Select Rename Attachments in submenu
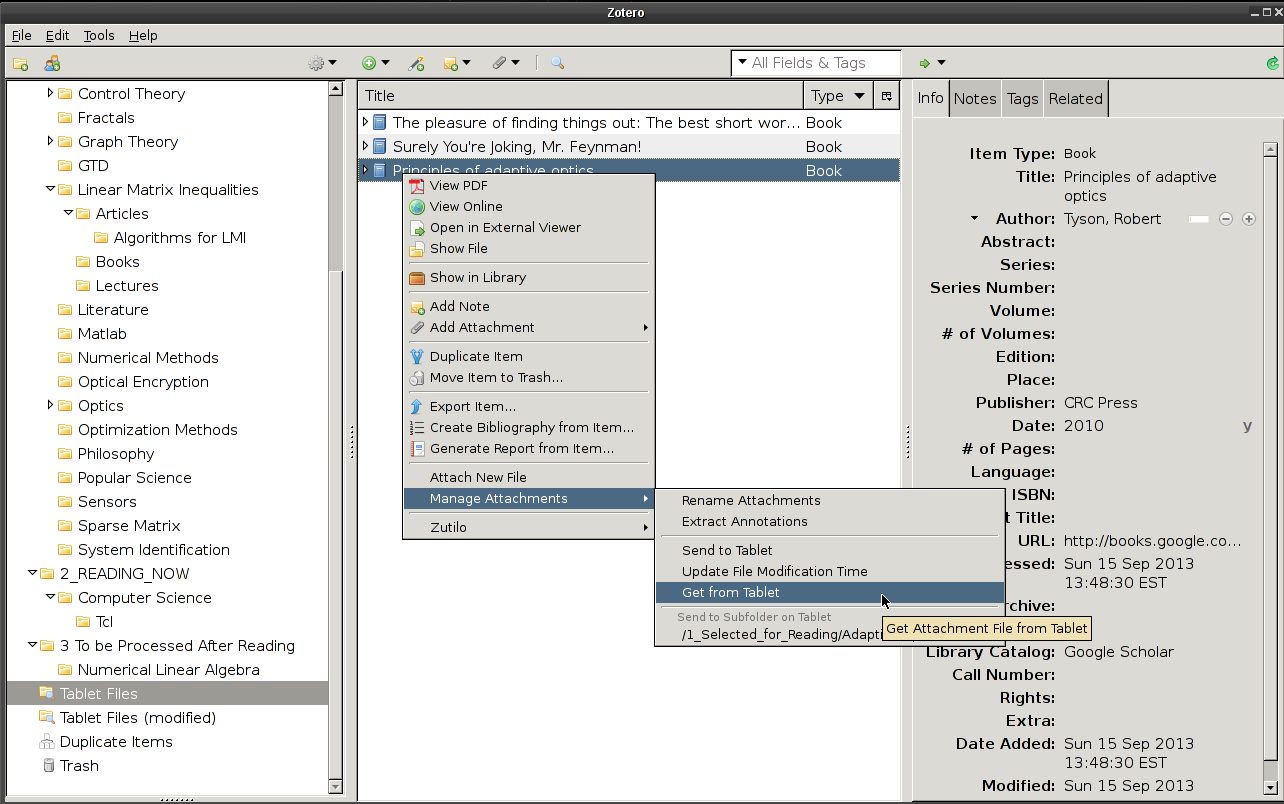This screenshot has width=1284, height=804. pos(830,501)
